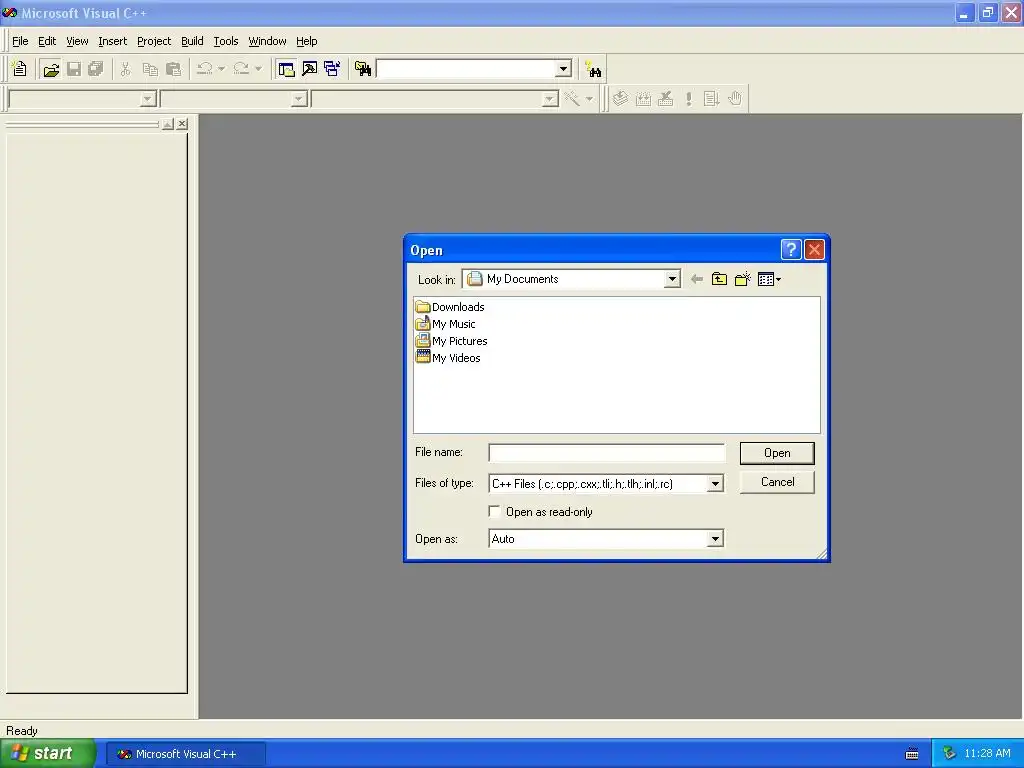Image resolution: width=1024 pixels, height=768 pixels.
Task: Click the Save All toolbar icon
Action: pyautogui.click(x=96, y=69)
